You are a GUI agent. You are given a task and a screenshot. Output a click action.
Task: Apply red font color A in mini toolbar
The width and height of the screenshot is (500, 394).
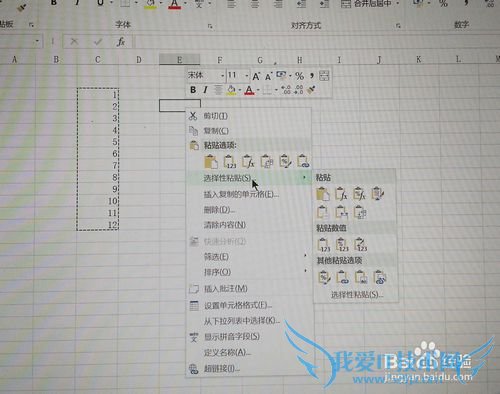(249, 90)
